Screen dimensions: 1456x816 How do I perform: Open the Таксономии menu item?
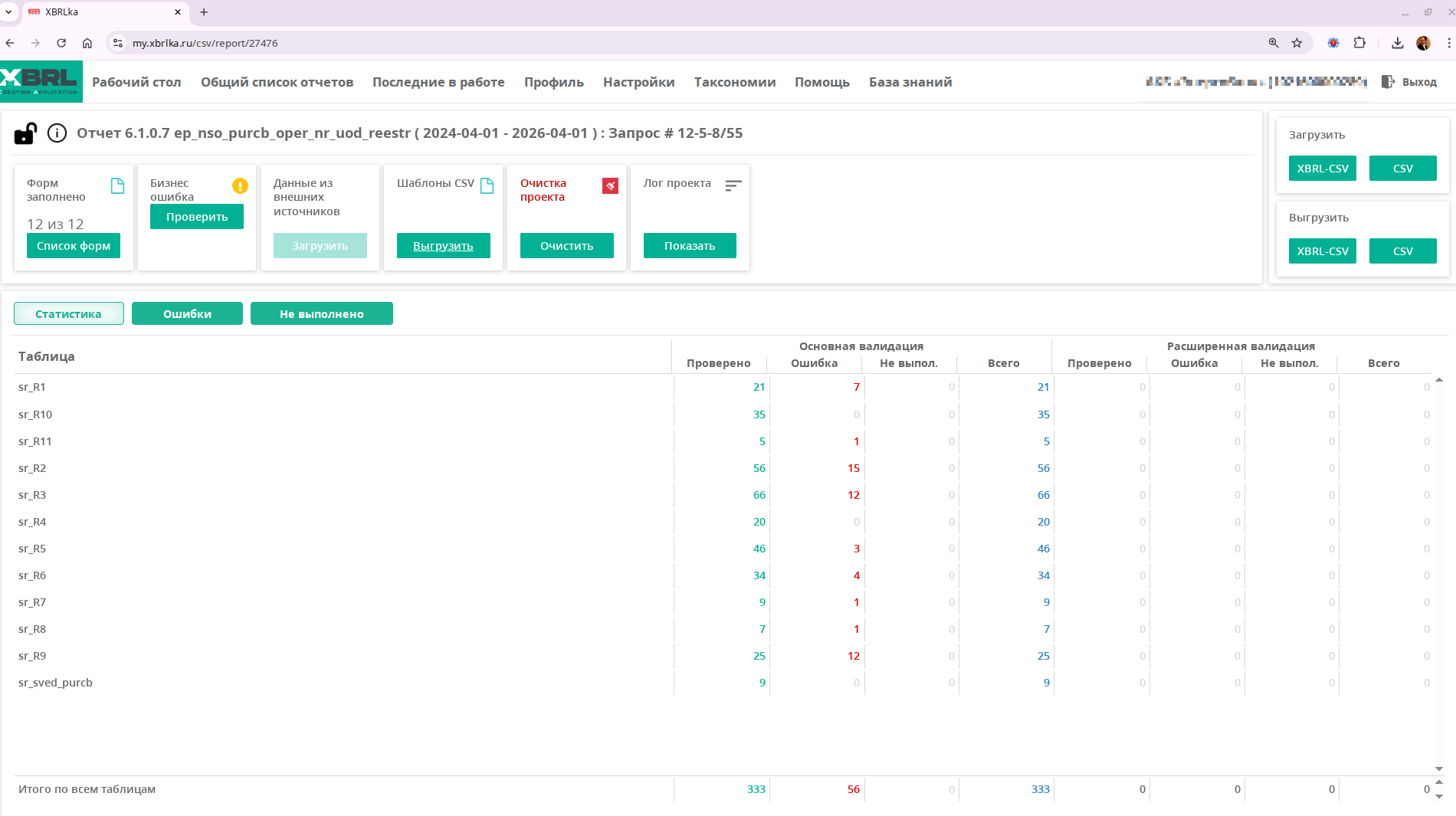734,82
